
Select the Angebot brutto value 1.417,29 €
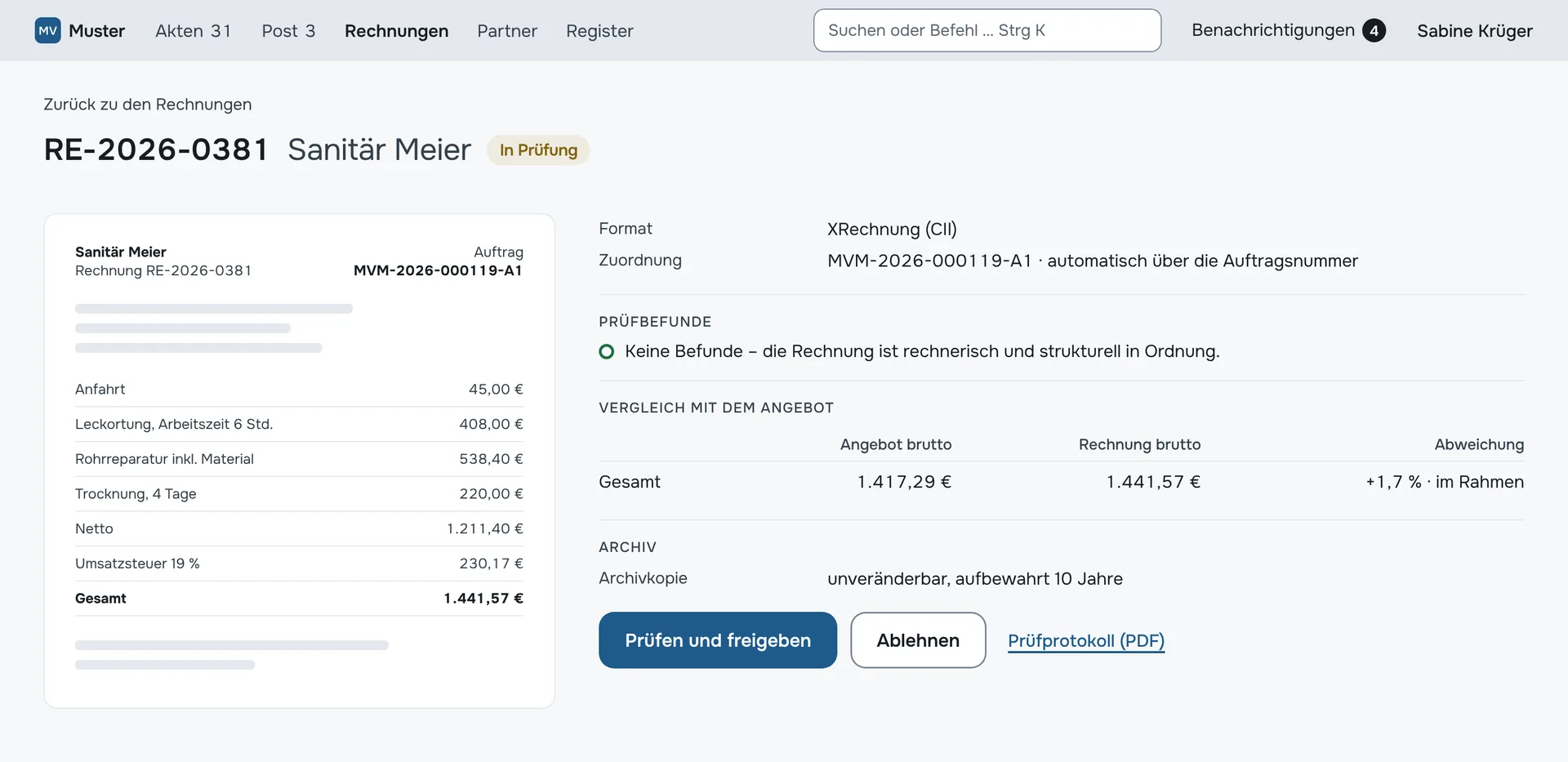(x=904, y=482)
